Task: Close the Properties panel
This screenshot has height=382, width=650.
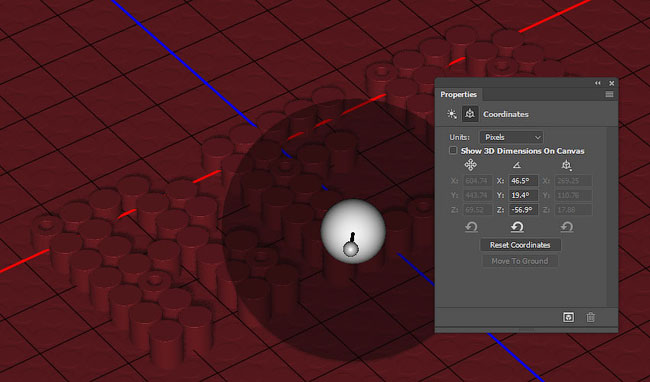Action: [611, 83]
